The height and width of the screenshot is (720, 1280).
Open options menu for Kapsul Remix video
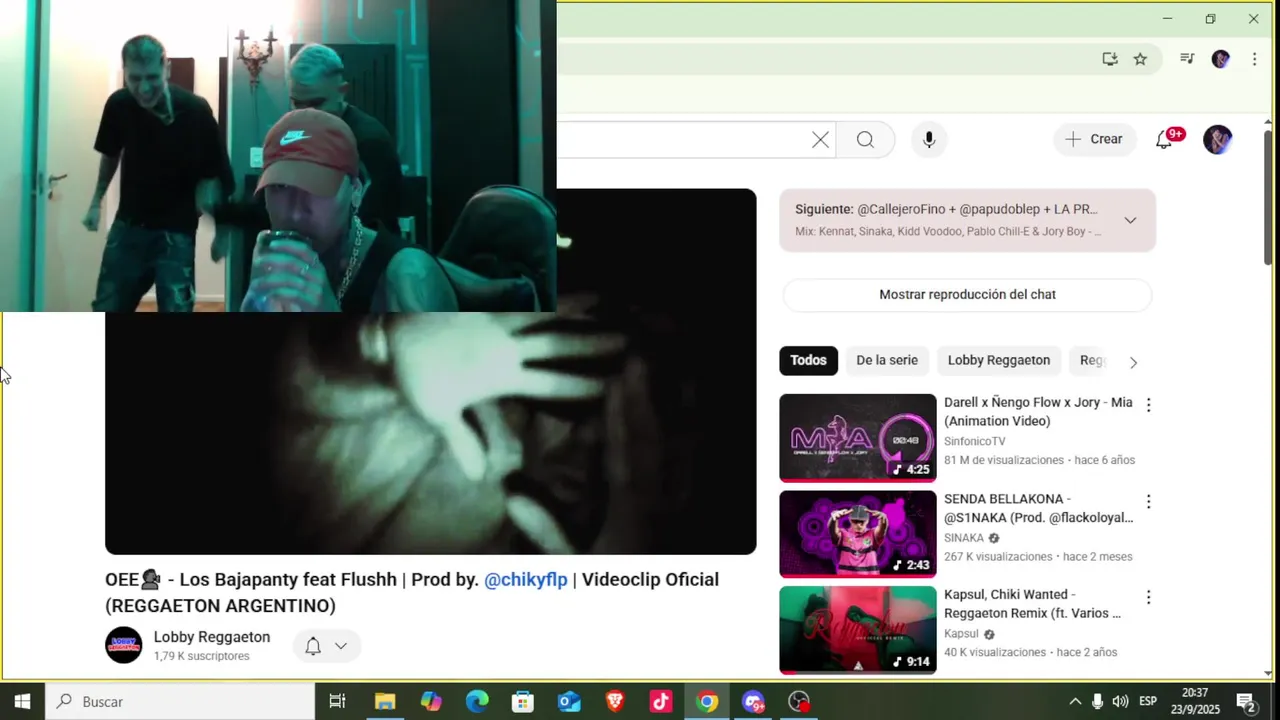(1148, 597)
